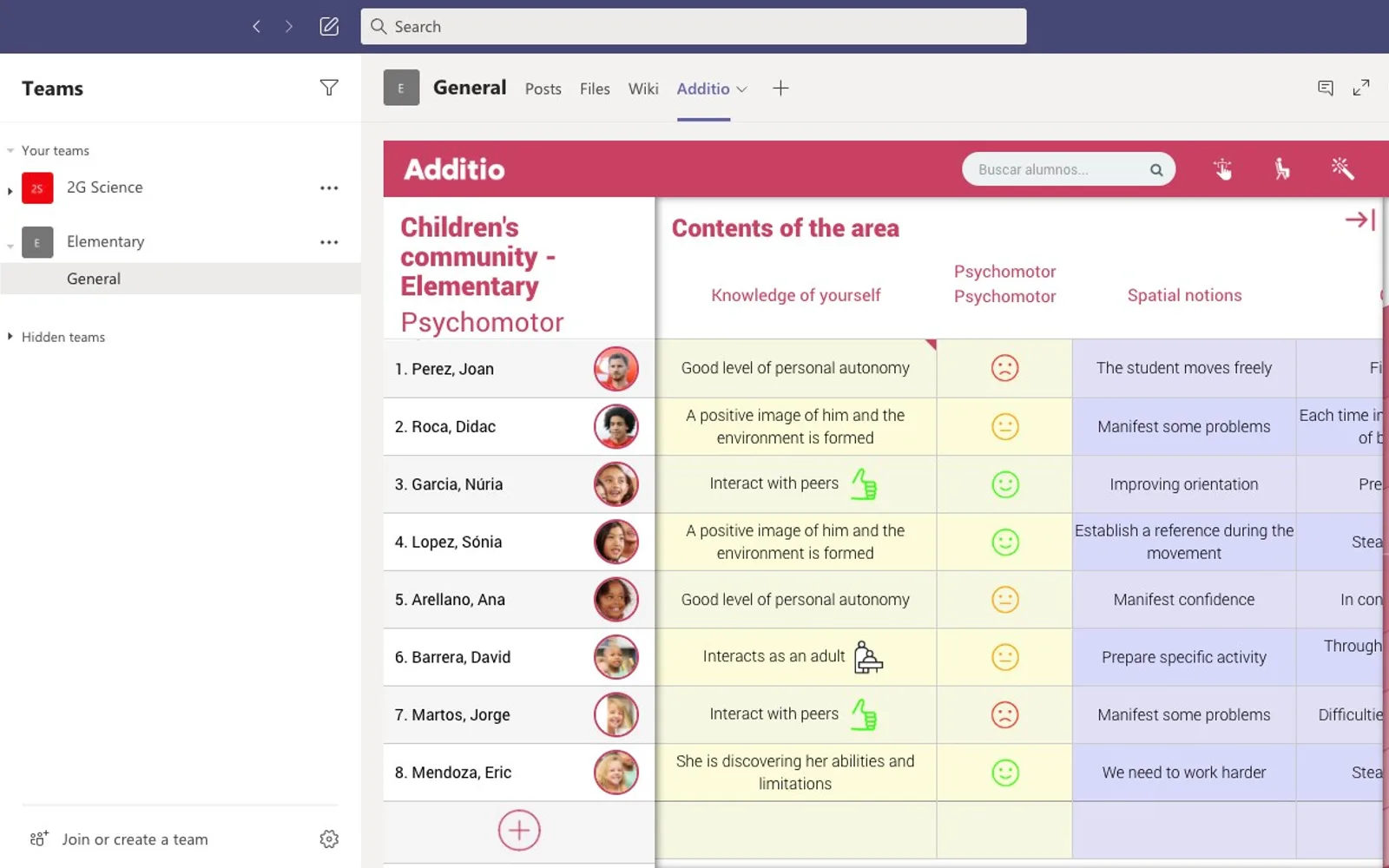Screen dimensions: 1389x868
Task: Select the Additio tab
Action: coord(702,89)
